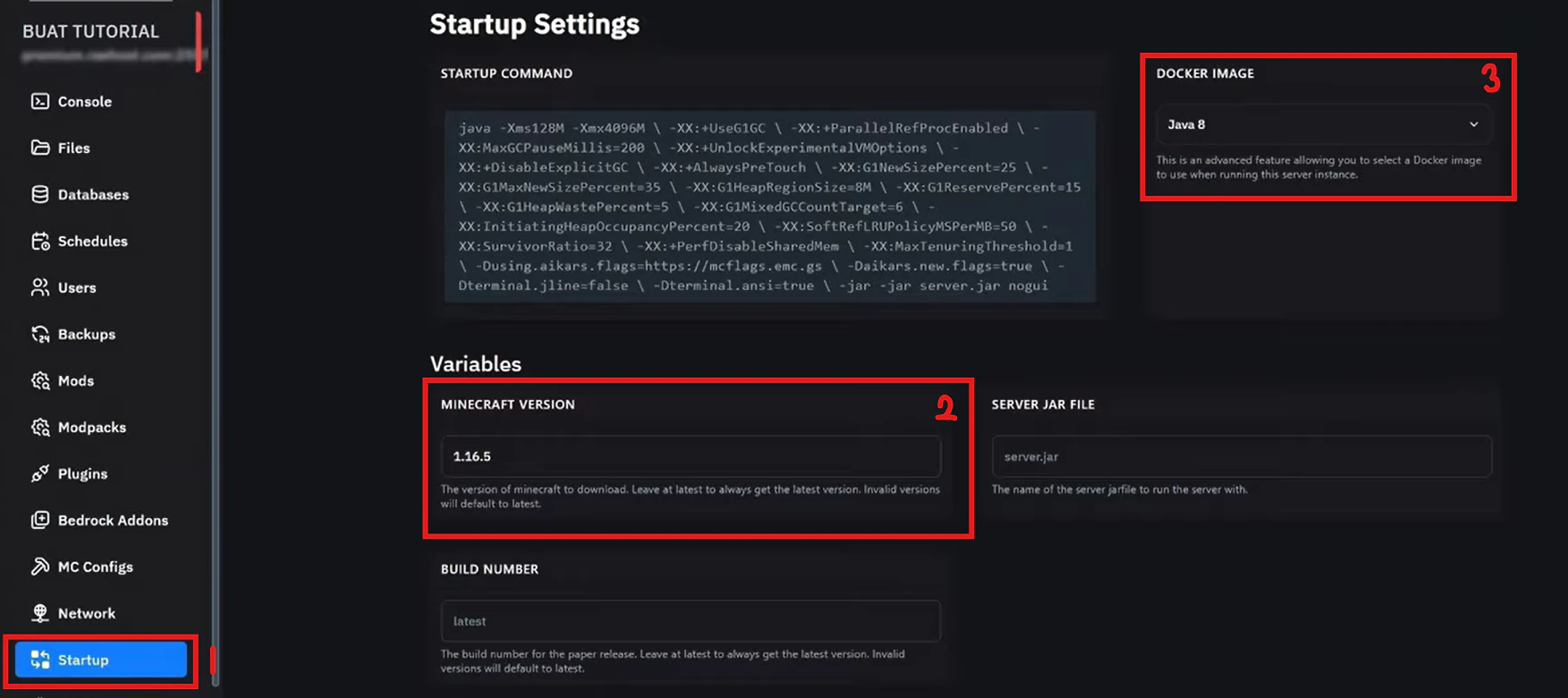Image resolution: width=1568 pixels, height=698 pixels.
Task: Click the startup command text box
Action: tap(770, 207)
